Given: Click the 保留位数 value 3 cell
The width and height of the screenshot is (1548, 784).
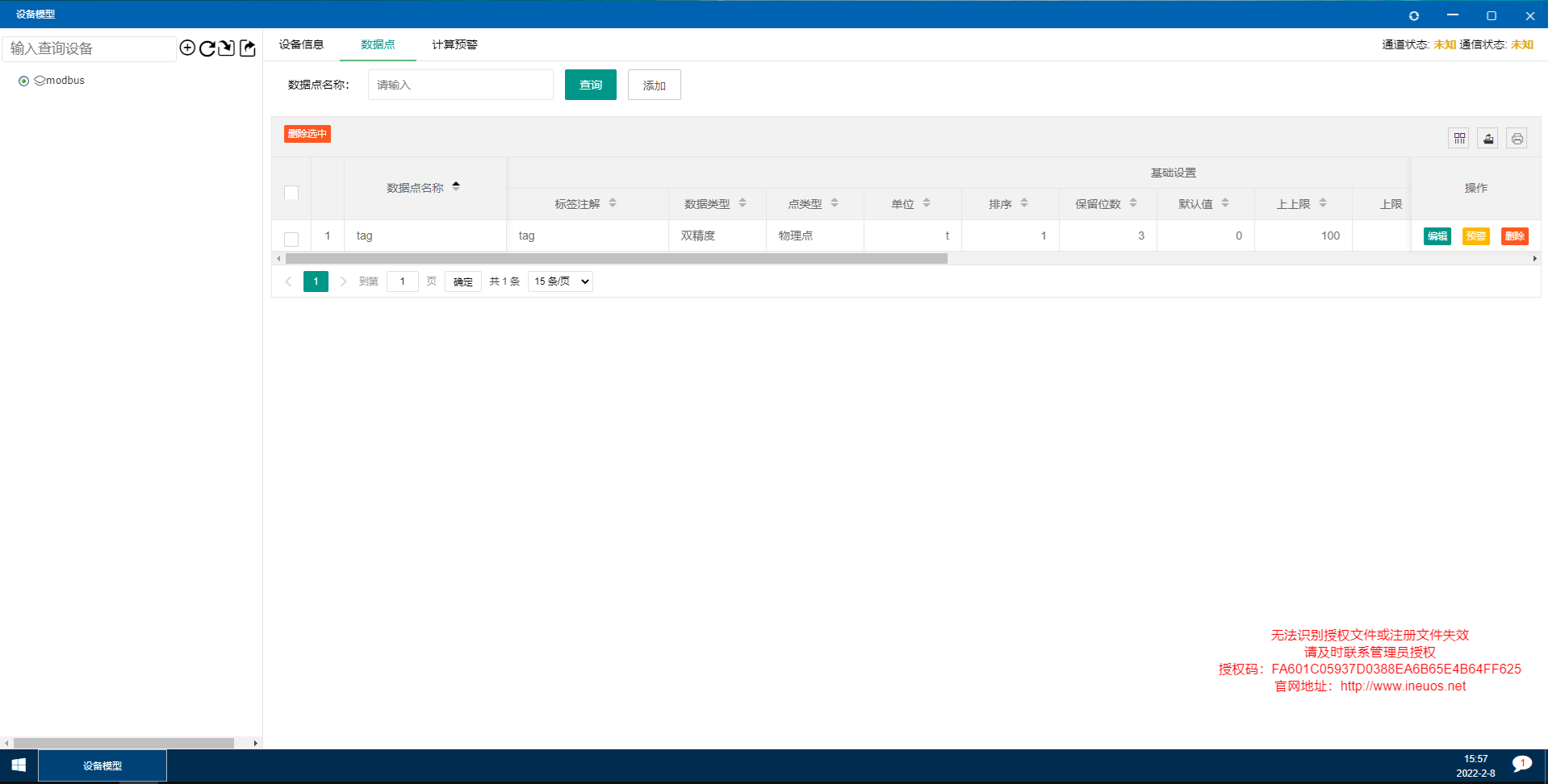Looking at the screenshot, I should click(1108, 236).
